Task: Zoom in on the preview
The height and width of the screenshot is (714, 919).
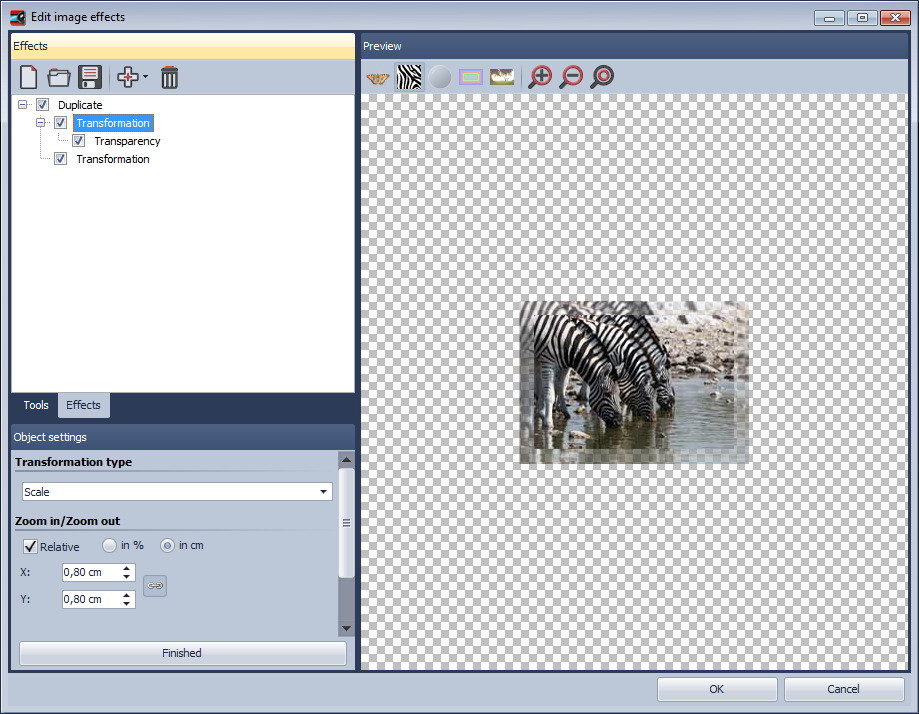Action: (x=540, y=77)
